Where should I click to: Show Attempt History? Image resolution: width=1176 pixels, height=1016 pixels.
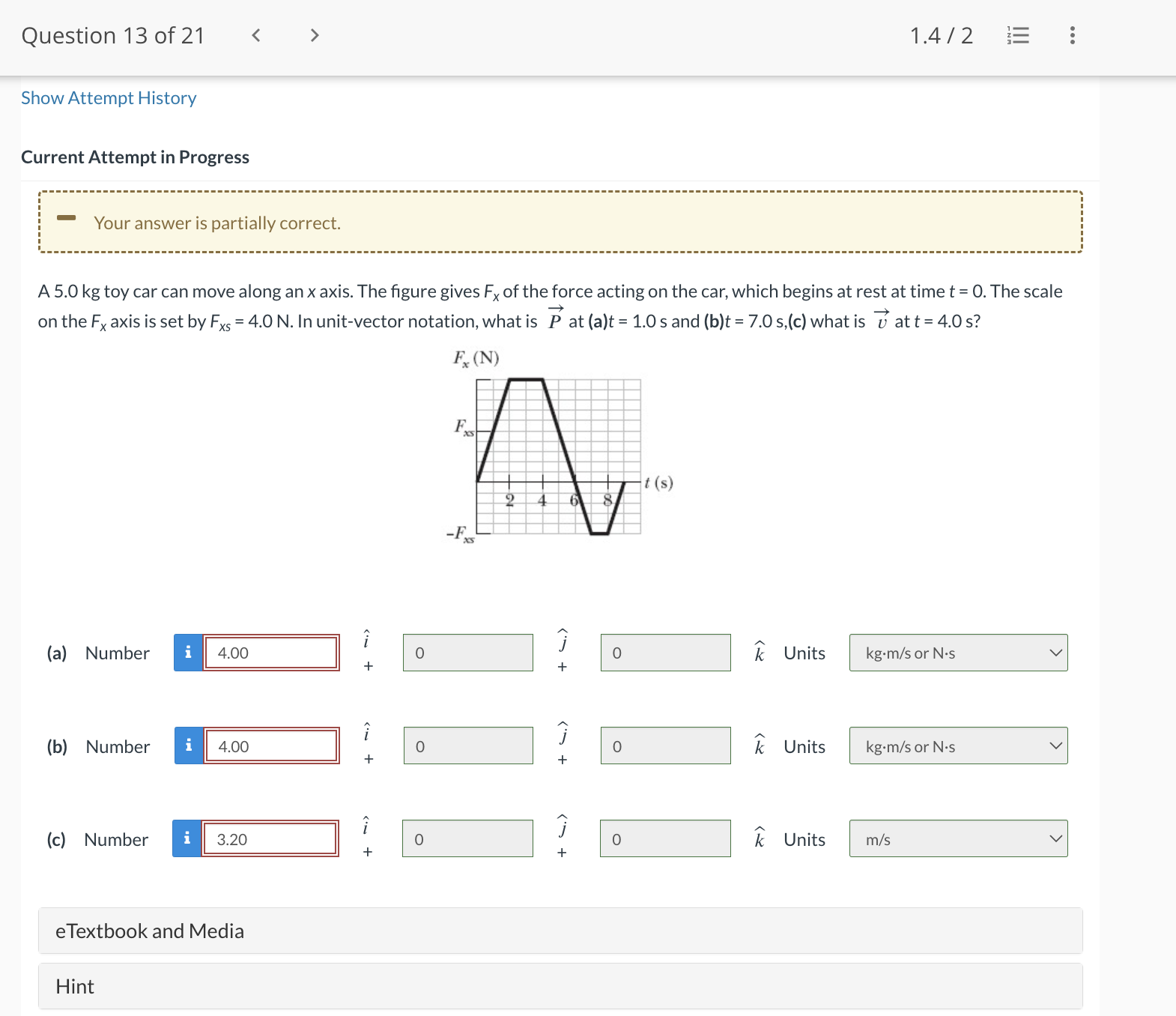tap(108, 97)
